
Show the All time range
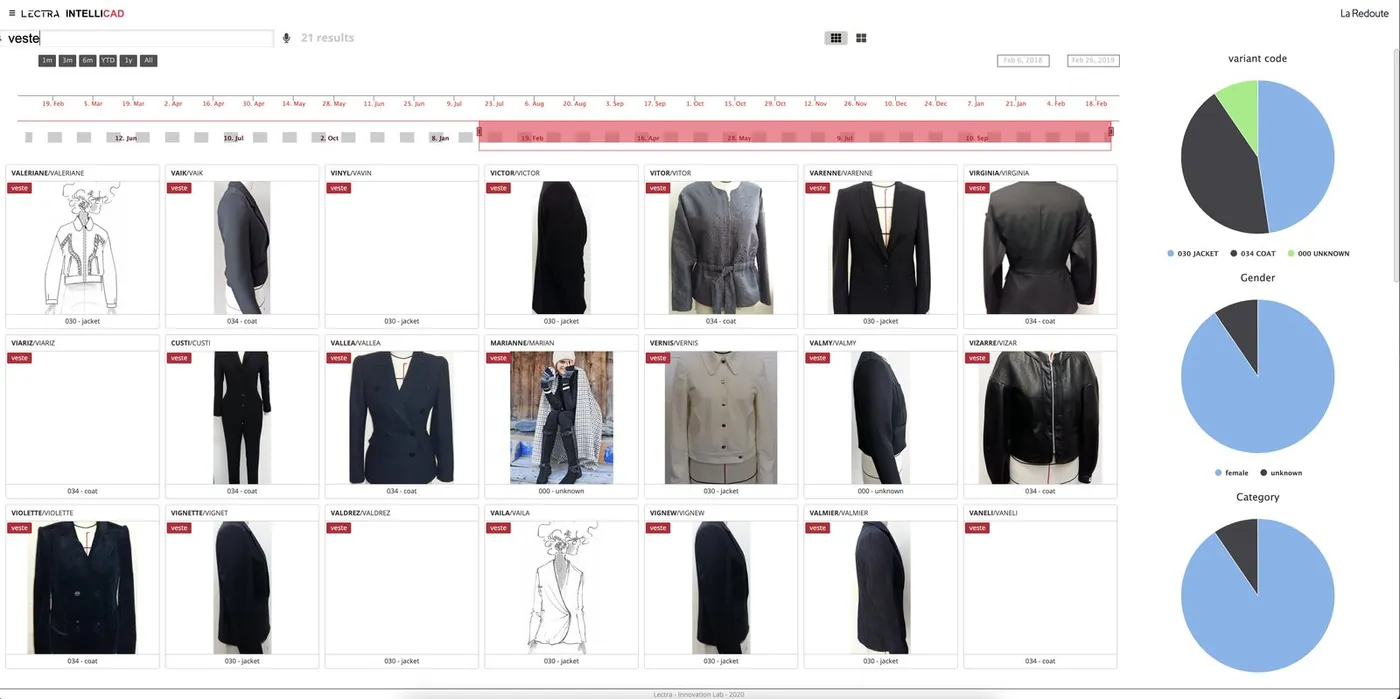148,61
